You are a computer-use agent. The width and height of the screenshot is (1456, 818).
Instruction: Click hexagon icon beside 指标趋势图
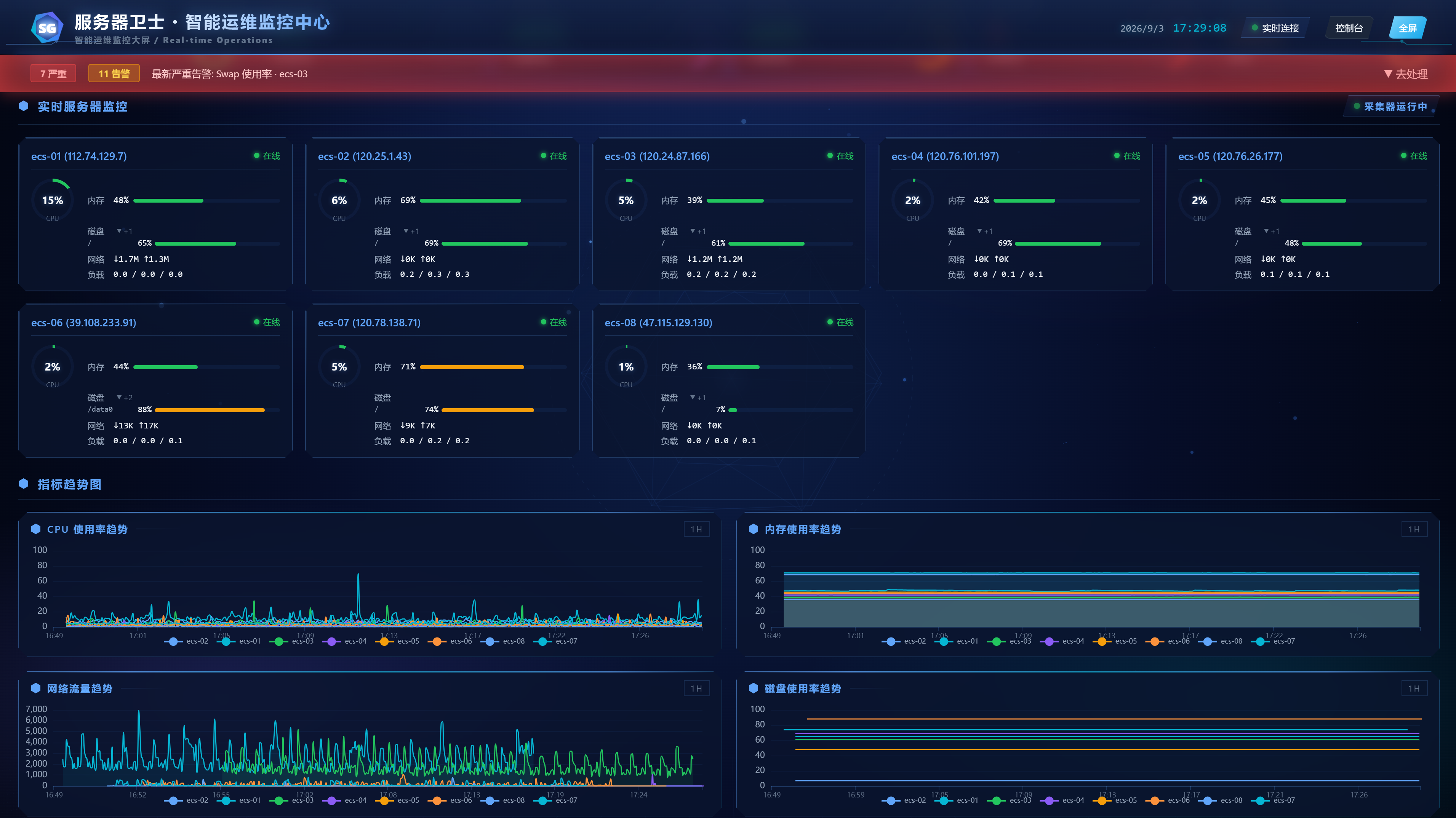24,484
